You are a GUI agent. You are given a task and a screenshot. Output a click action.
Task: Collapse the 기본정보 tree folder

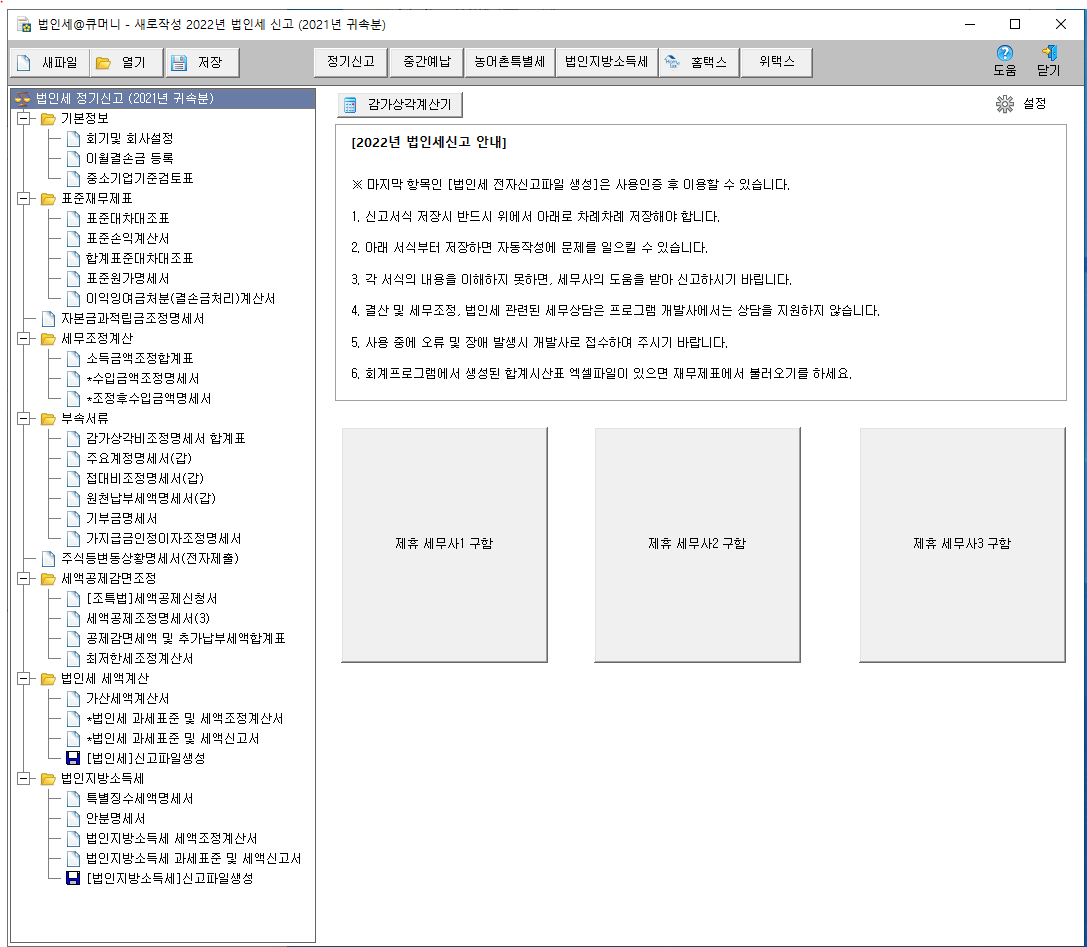24,119
